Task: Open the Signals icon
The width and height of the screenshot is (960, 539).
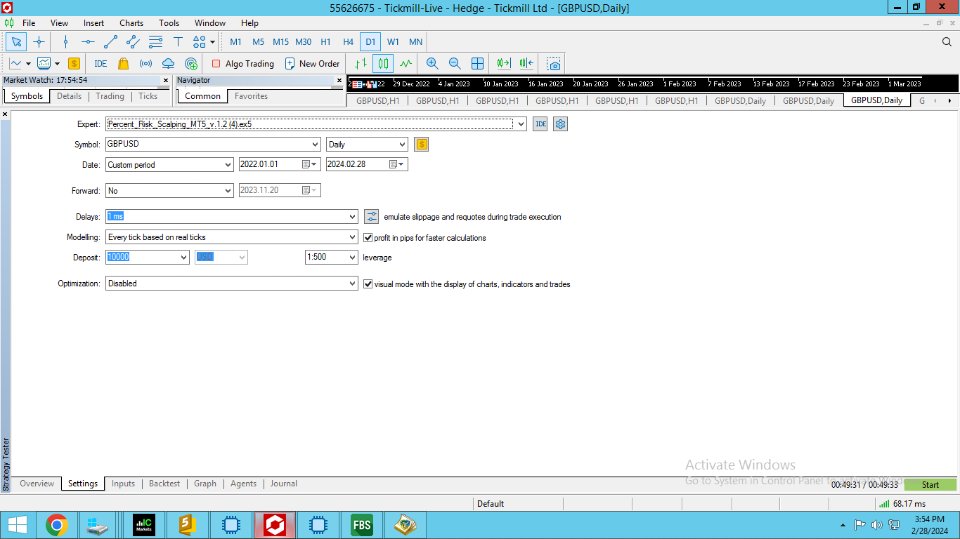Action: coord(146,64)
